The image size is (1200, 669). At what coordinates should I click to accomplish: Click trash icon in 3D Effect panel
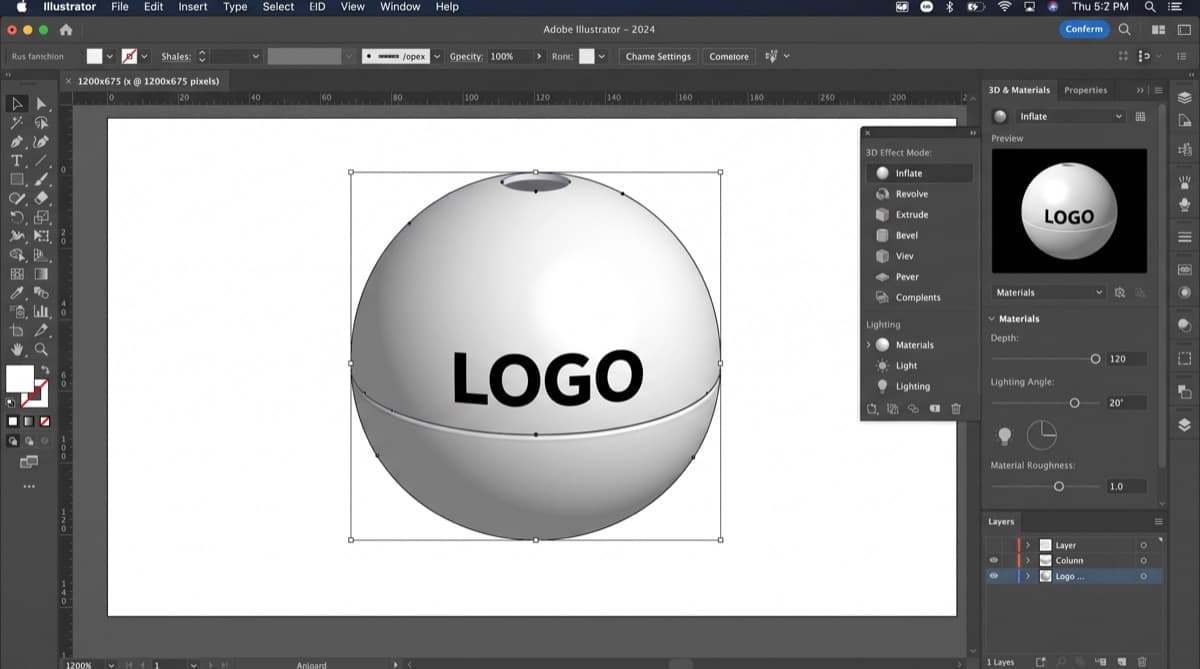pos(956,409)
